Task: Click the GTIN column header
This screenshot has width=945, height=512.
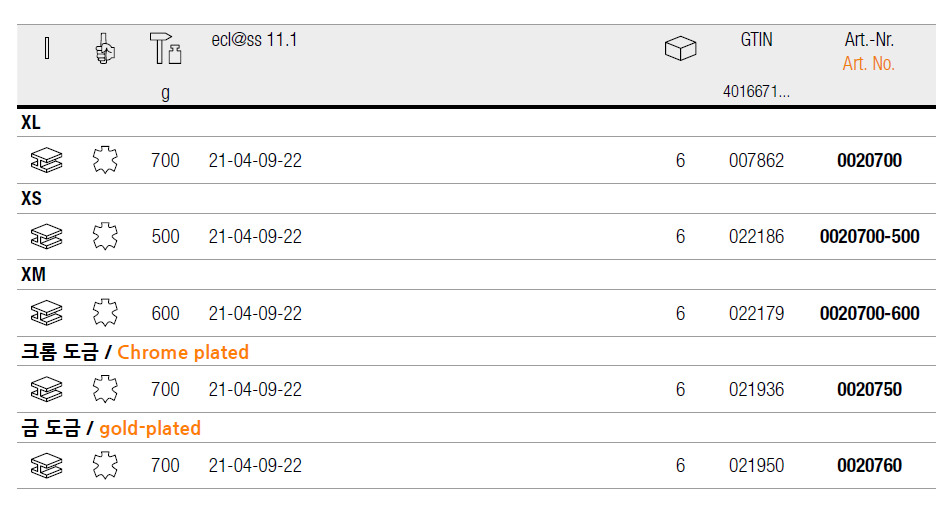Action: (x=756, y=40)
